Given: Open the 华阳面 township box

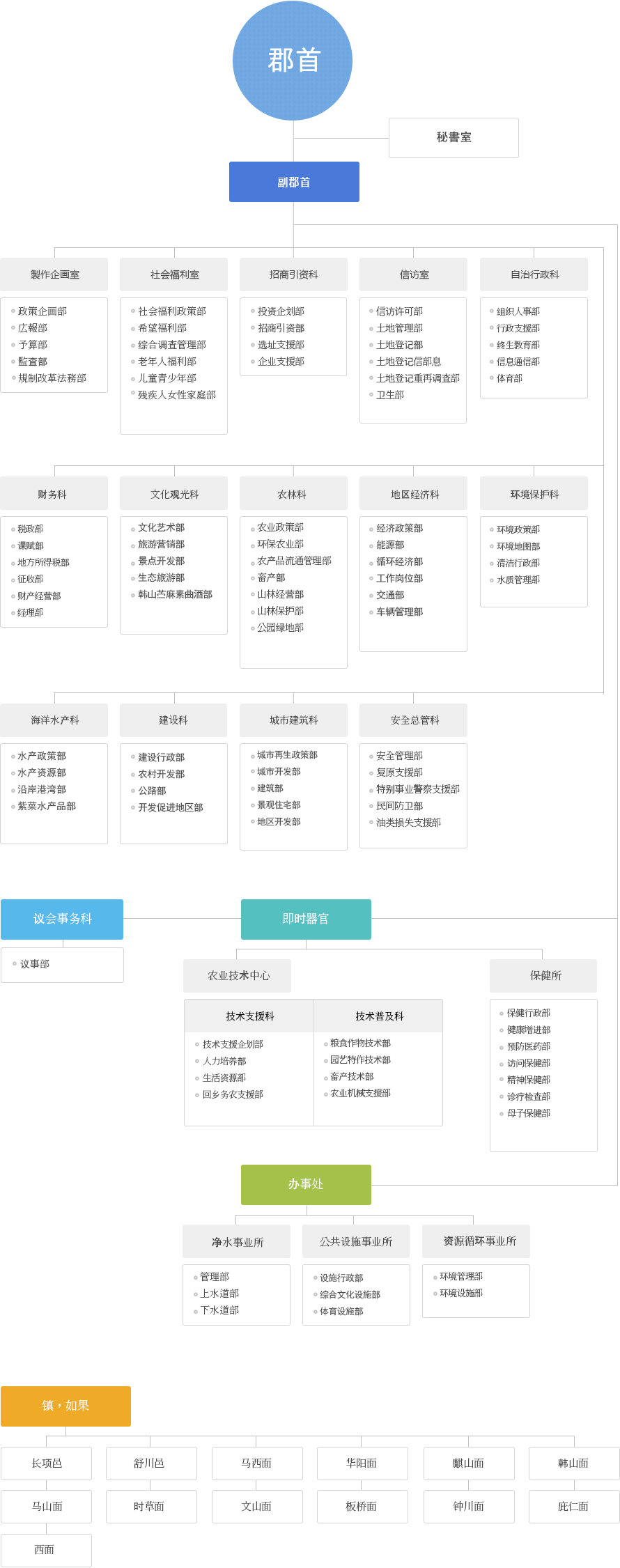Looking at the screenshot, I should (362, 1463).
